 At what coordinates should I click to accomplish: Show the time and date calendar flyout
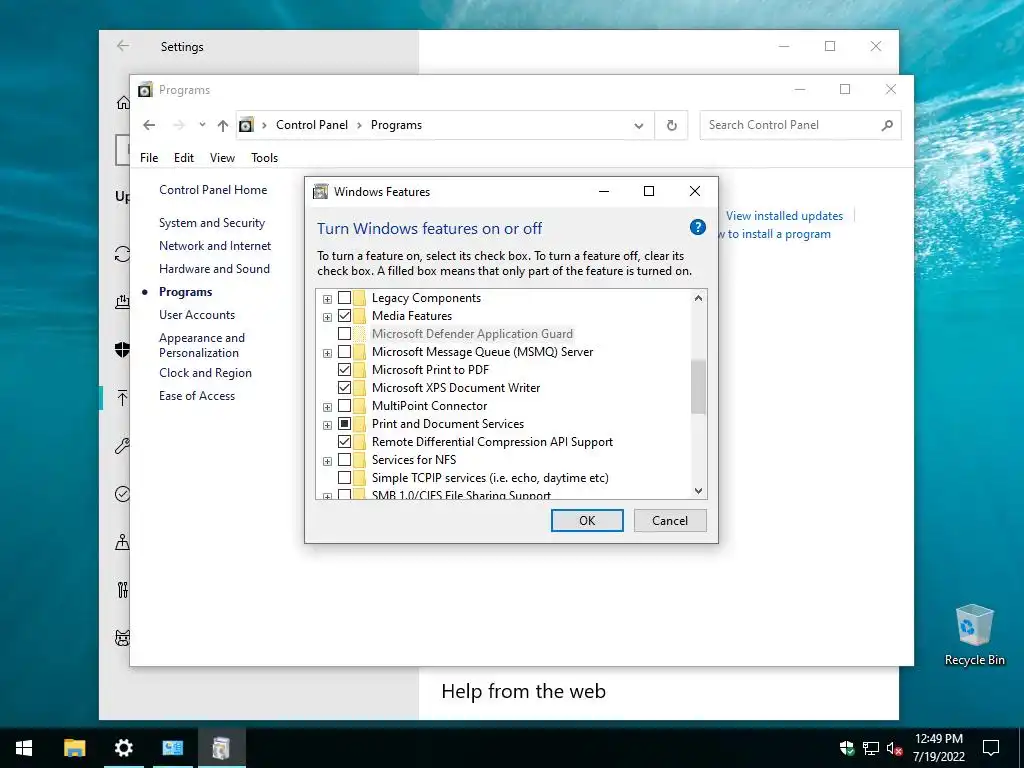coord(939,748)
